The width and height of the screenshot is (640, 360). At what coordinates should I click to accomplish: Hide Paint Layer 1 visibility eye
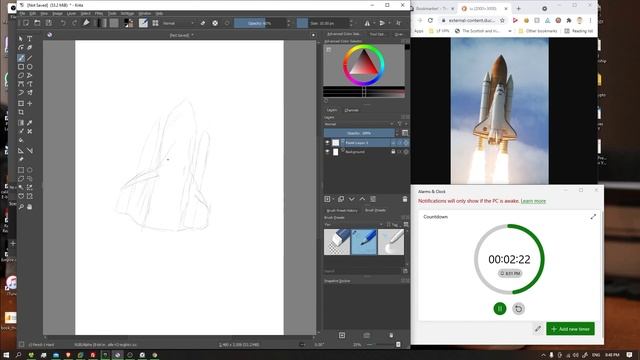click(327, 143)
